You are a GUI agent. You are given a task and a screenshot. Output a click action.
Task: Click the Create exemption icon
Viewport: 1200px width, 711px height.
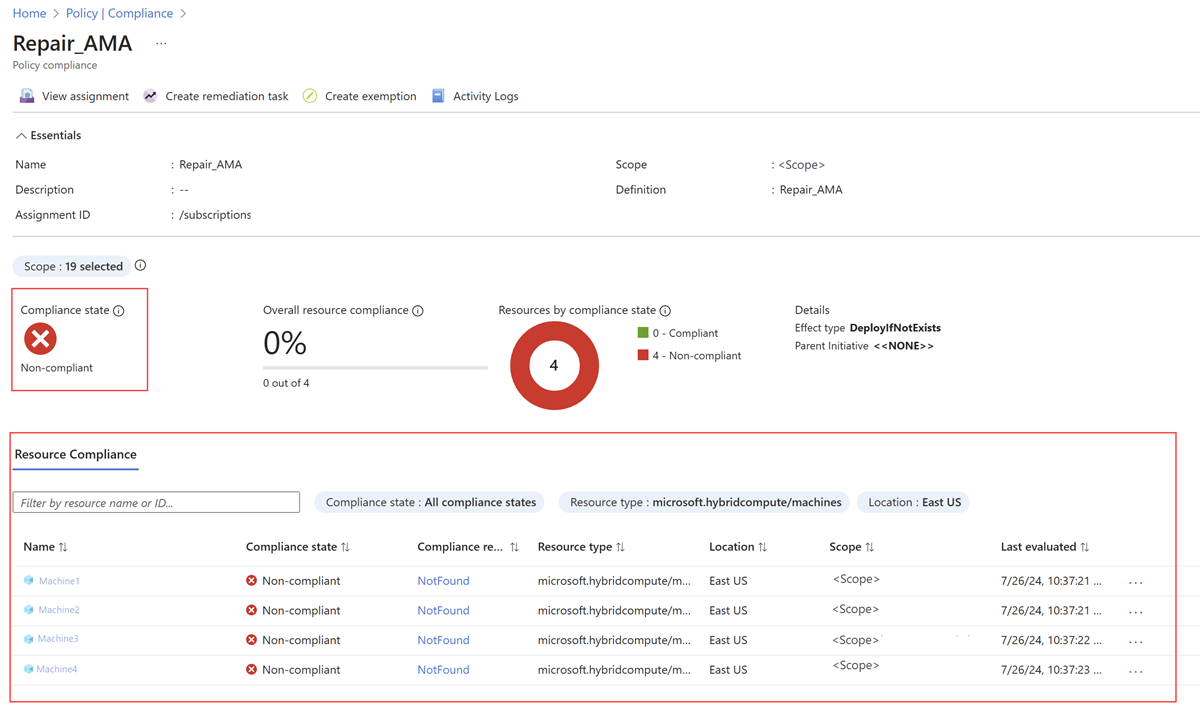point(310,96)
